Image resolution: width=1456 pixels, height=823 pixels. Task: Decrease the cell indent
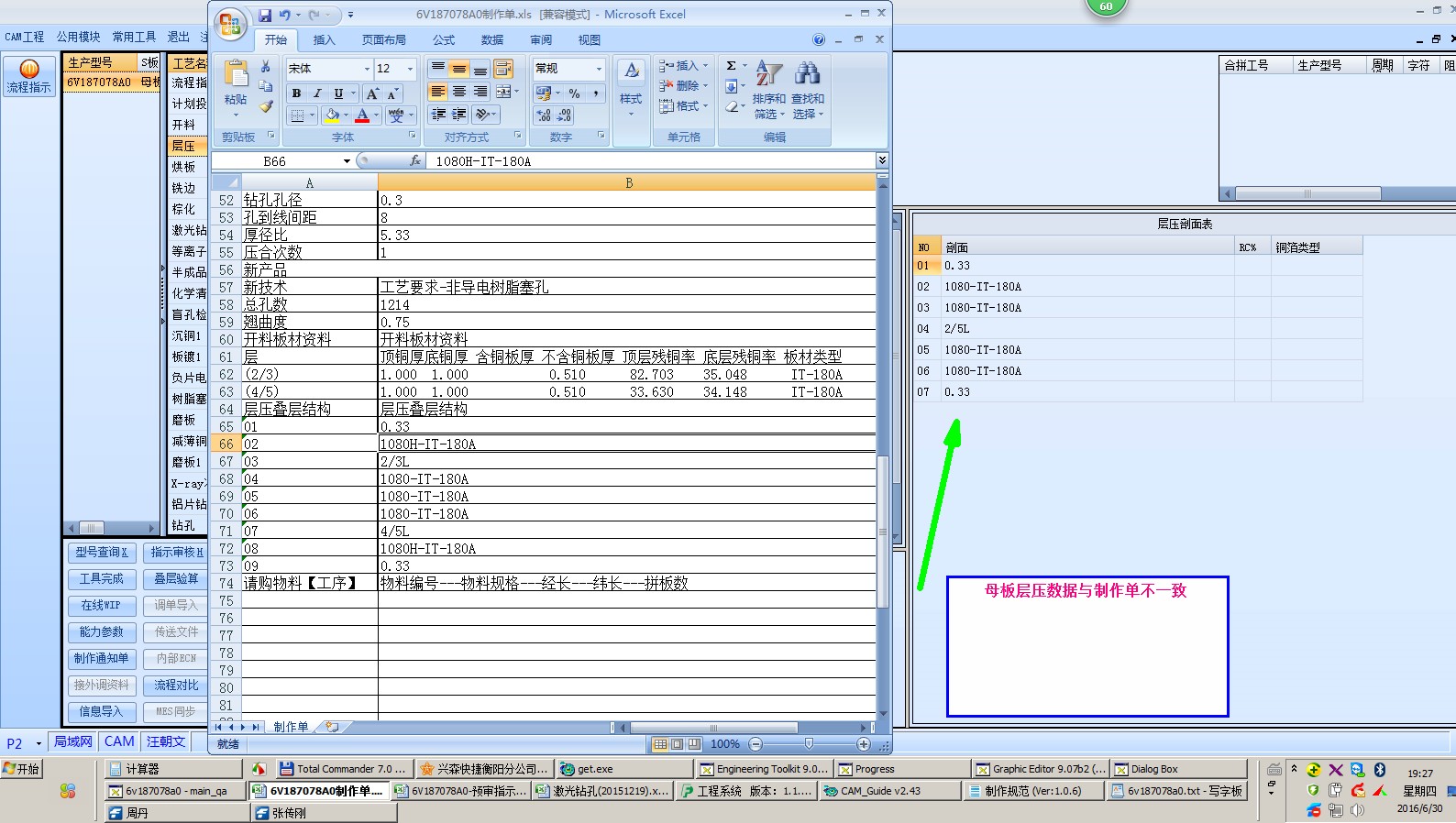pyautogui.click(x=438, y=115)
